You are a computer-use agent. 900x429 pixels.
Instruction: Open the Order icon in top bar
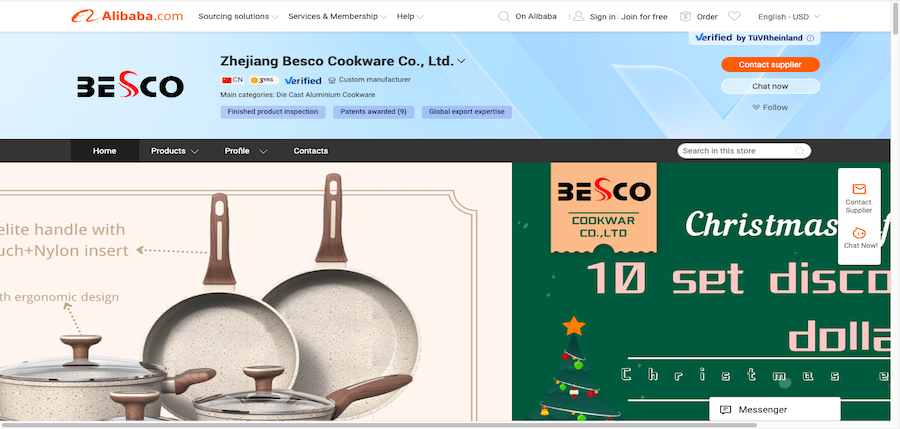[685, 17]
